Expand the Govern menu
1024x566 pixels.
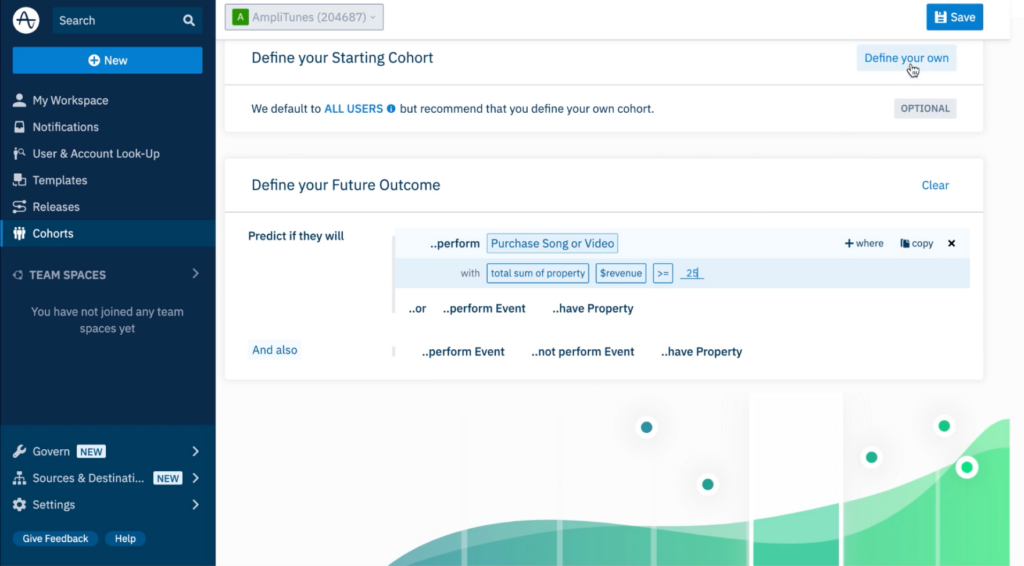click(195, 451)
